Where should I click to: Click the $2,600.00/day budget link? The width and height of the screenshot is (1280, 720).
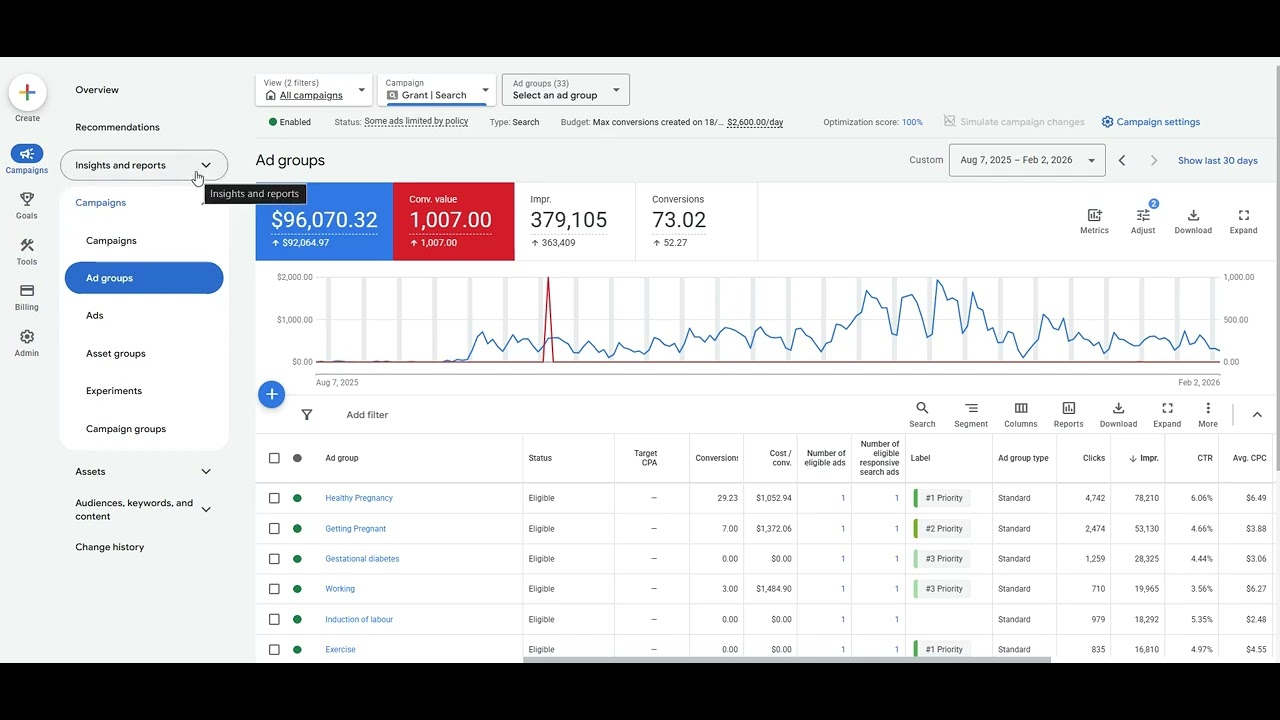[x=755, y=122]
